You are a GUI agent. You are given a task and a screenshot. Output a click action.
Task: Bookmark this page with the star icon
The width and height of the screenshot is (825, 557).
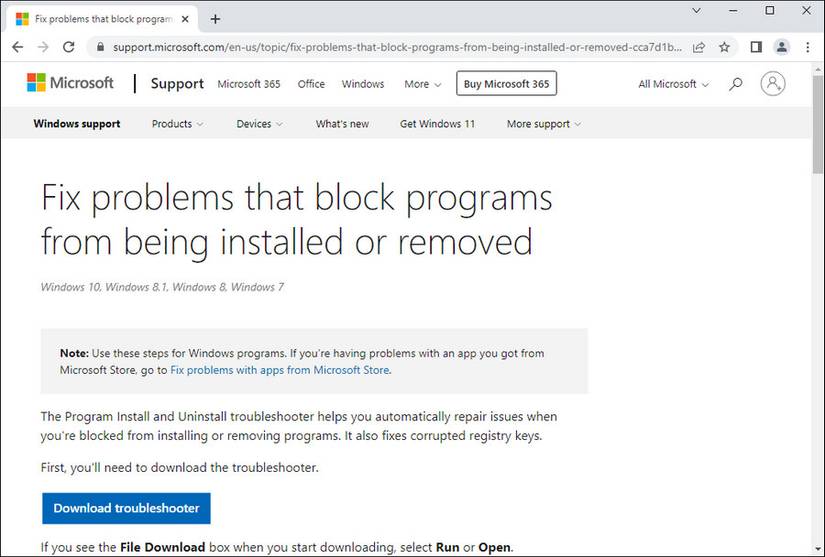pyautogui.click(x=724, y=47)
